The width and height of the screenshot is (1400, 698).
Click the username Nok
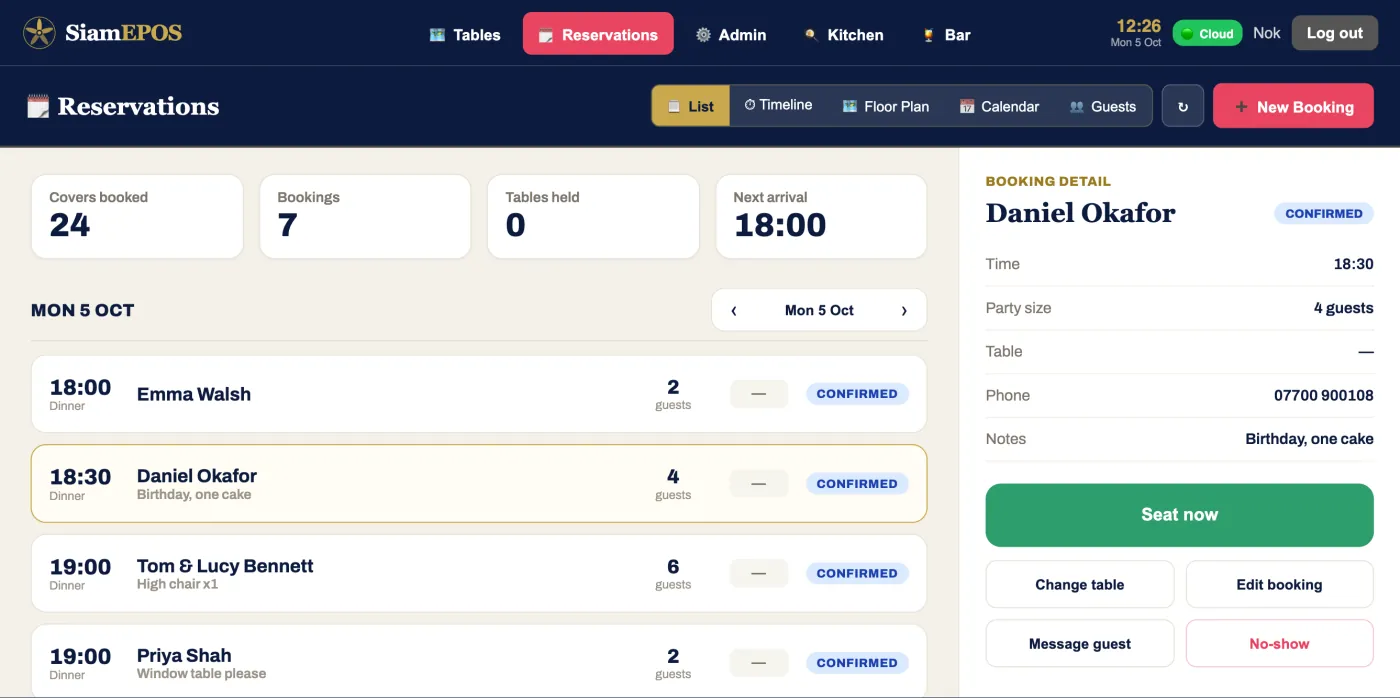pos(1267,33)
